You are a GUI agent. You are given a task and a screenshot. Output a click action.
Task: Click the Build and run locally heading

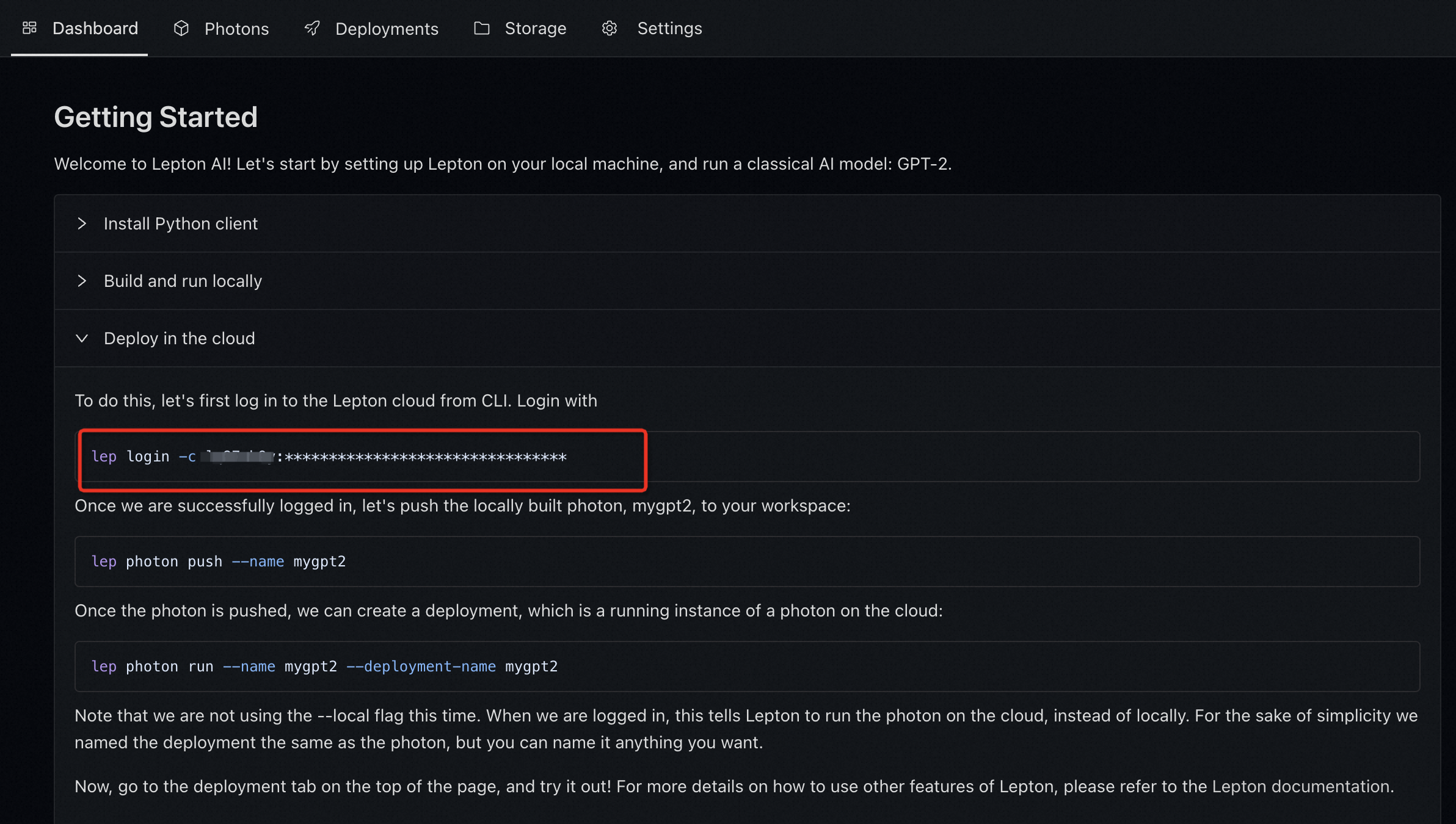click(183, 281)
